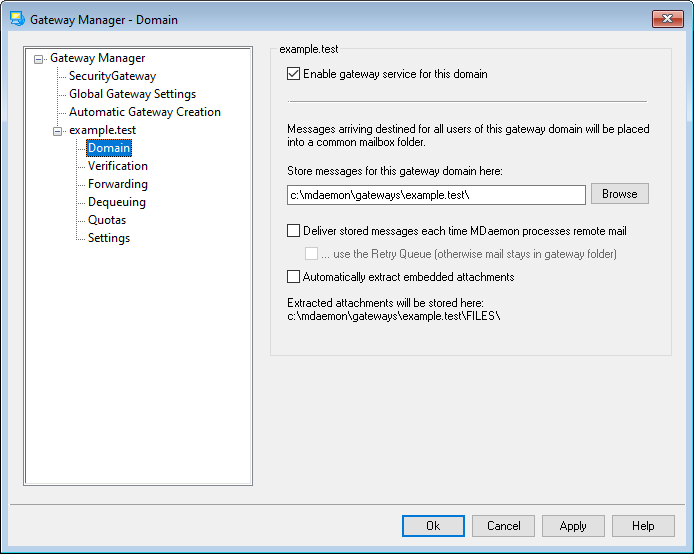Switch to the Forwarding page

click(x=117, y=184)
